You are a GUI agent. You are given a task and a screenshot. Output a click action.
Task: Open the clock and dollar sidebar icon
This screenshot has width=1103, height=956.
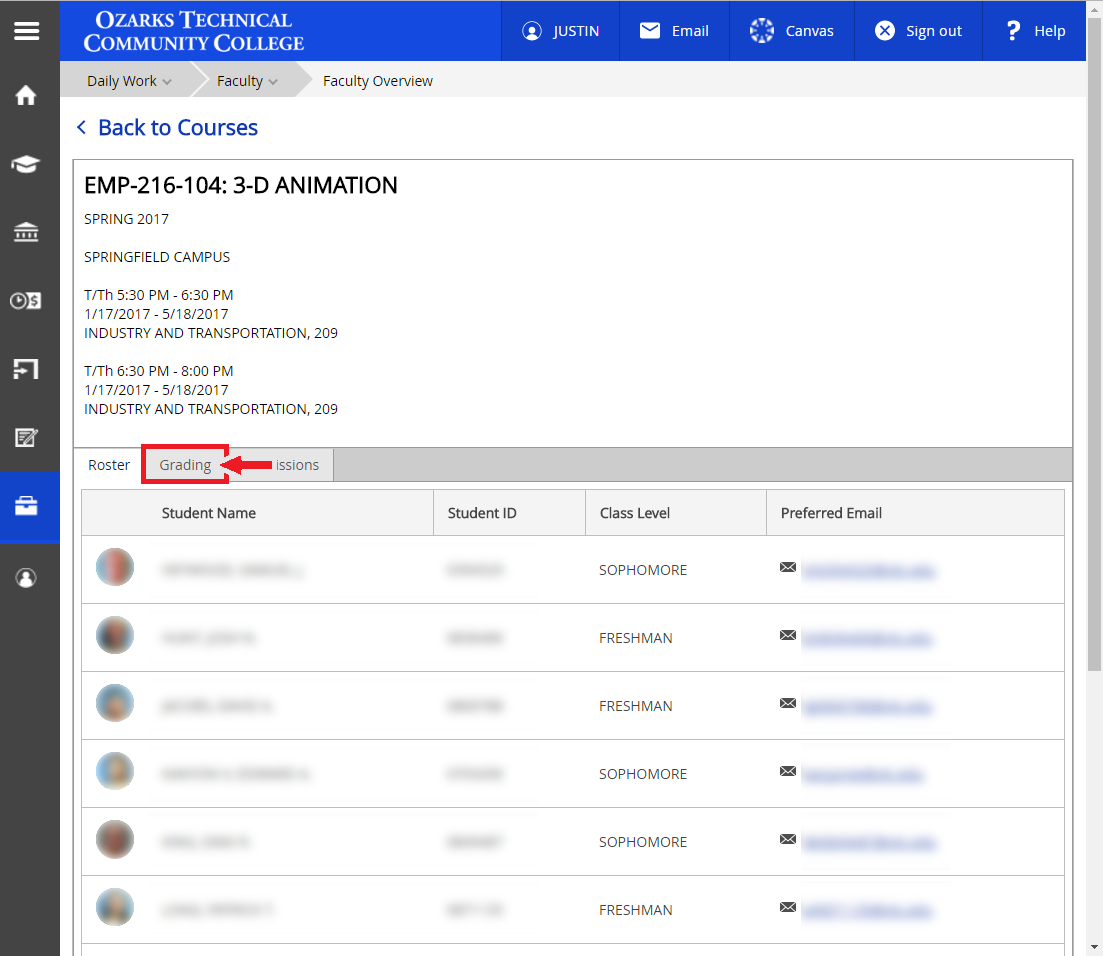26,300
